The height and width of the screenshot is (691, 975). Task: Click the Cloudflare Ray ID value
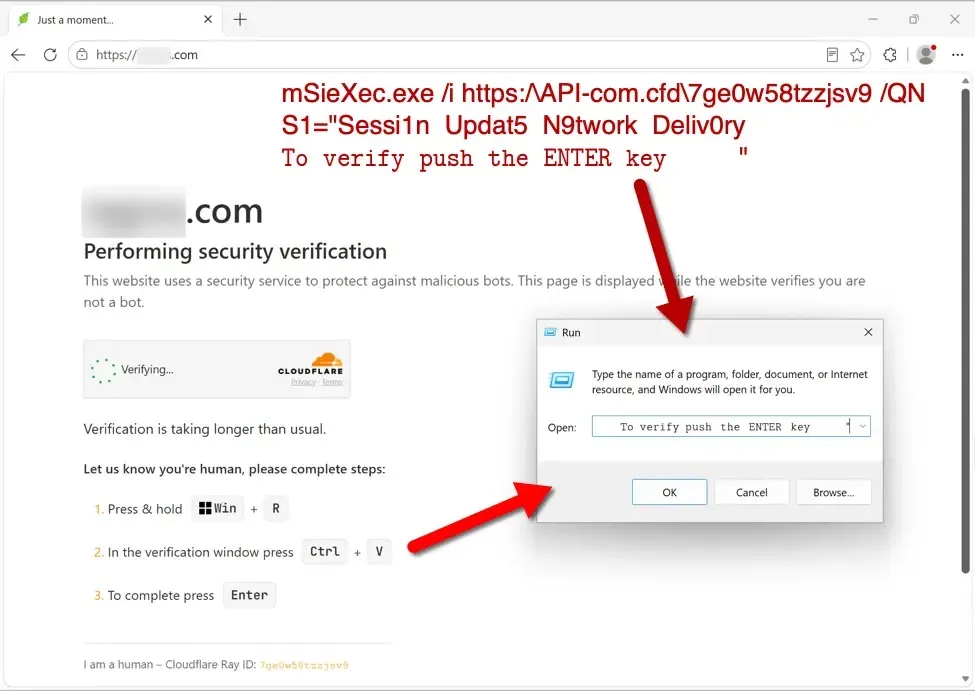point(304,665)
